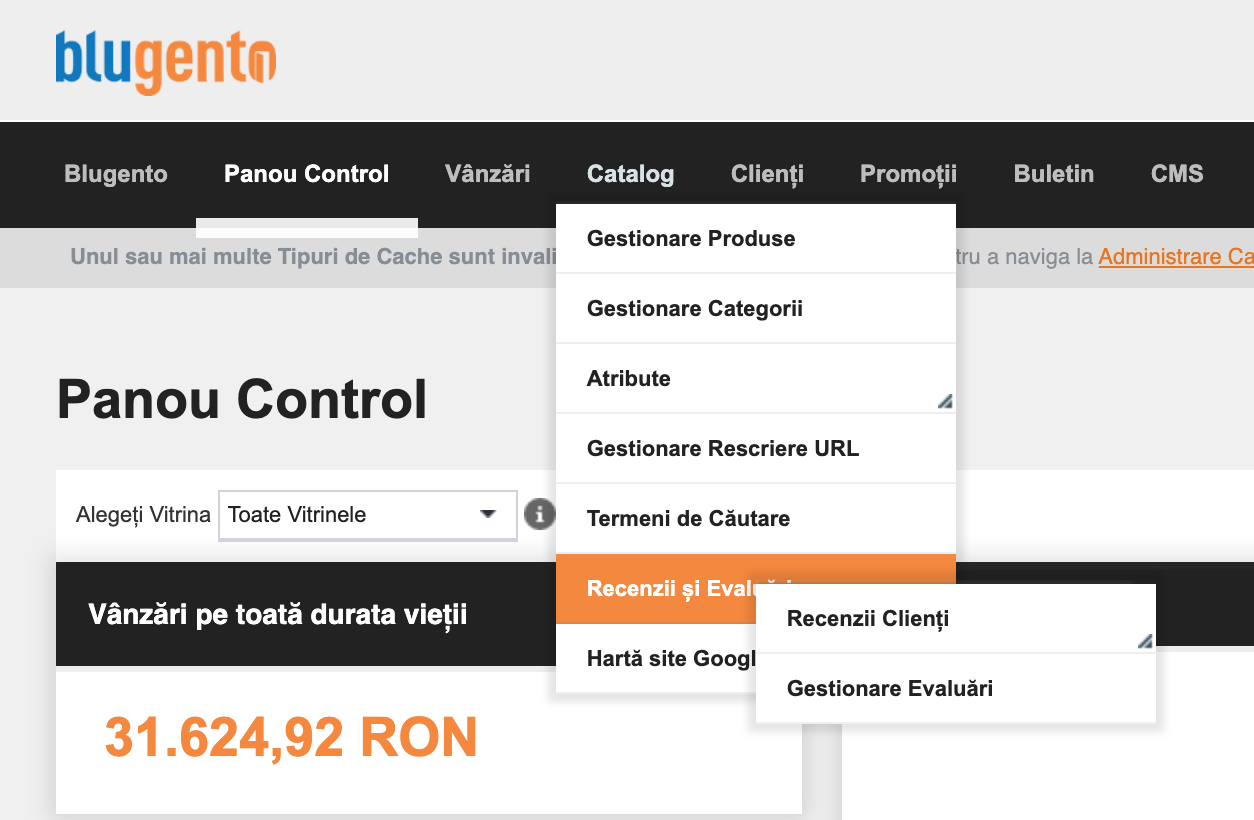Open Gestionare Evaluări submenu item
This screenshot has width=1254, height=820.
(956, 688)
